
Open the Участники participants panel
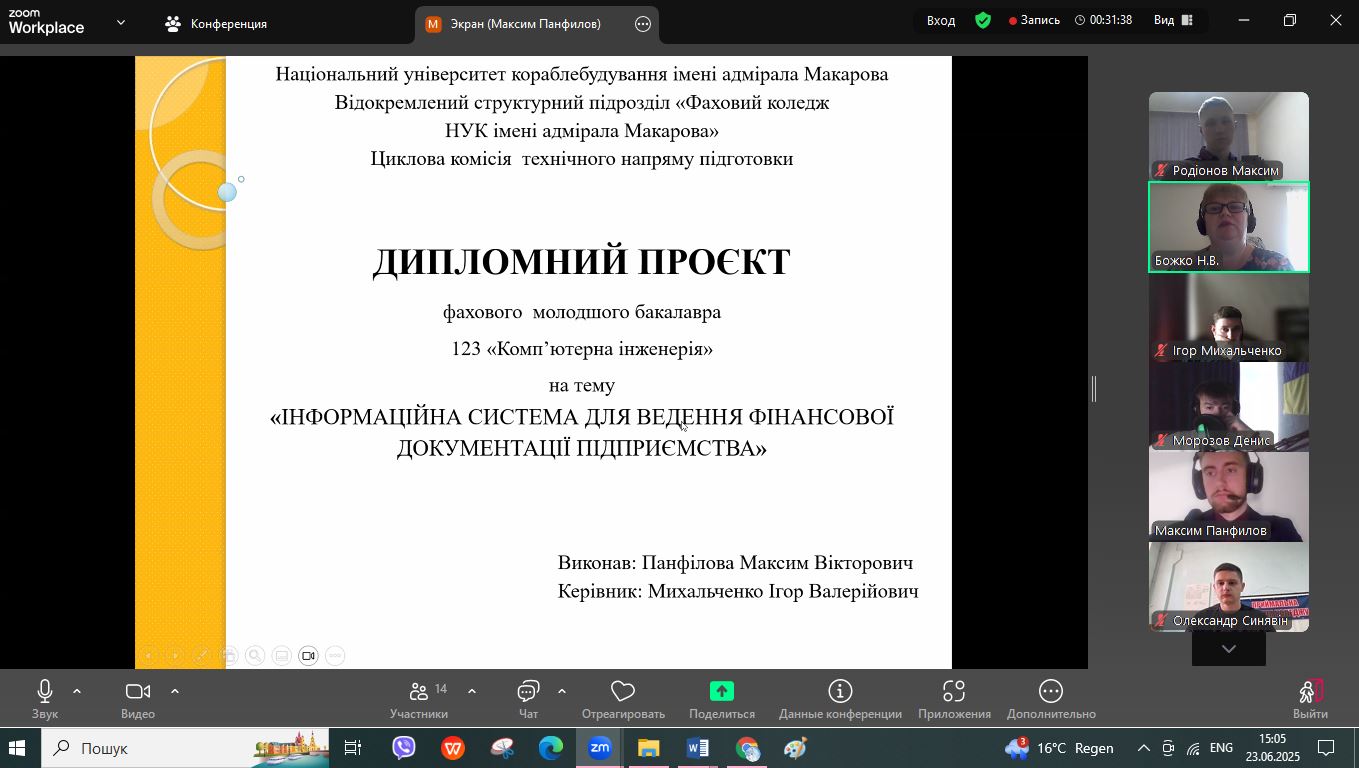tap(419, 691)
